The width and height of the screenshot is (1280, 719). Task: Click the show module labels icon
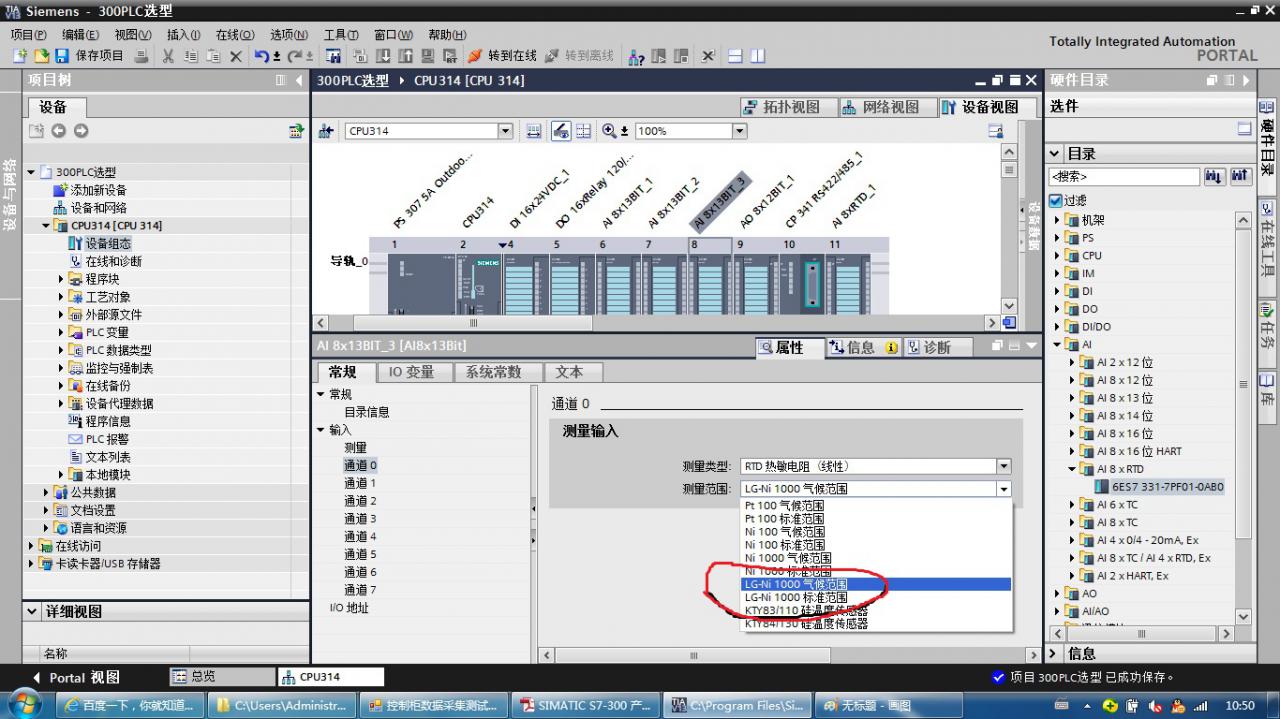(x=561, y=131)
